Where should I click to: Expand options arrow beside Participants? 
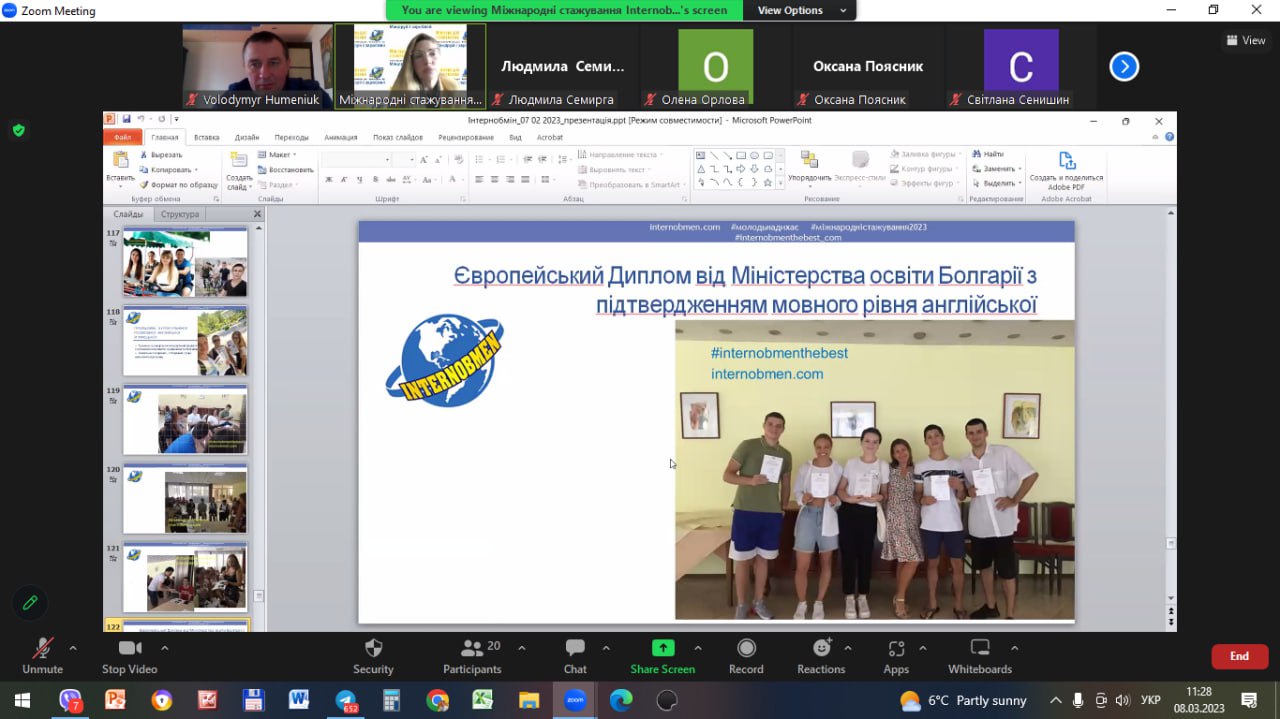click(x=521, y=648)
